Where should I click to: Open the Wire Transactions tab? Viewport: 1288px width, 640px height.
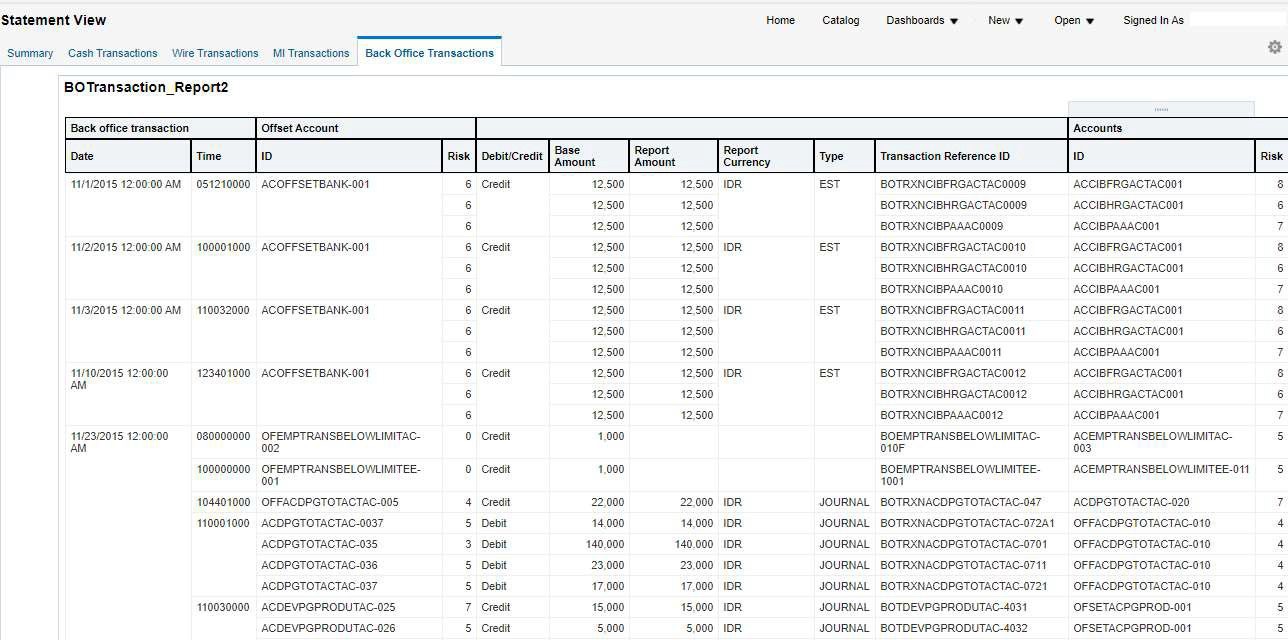pyautogui.click(x=214, y=53)
